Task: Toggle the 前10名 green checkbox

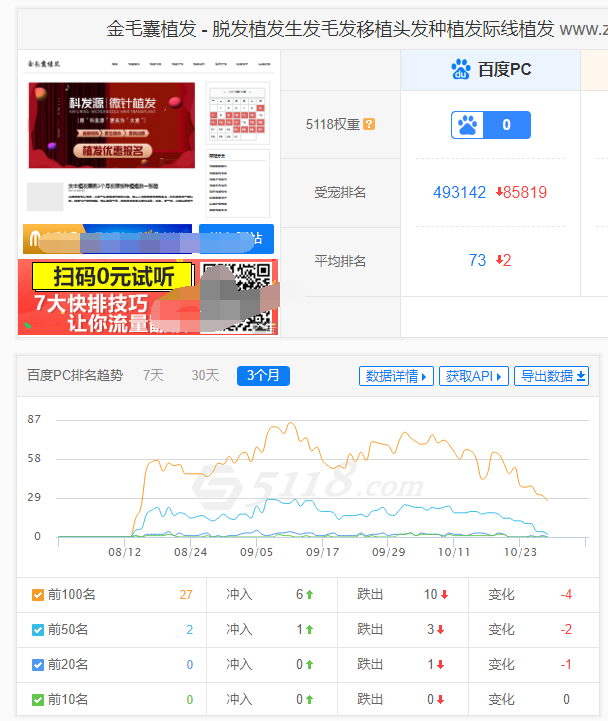Action: pos(38,699)
